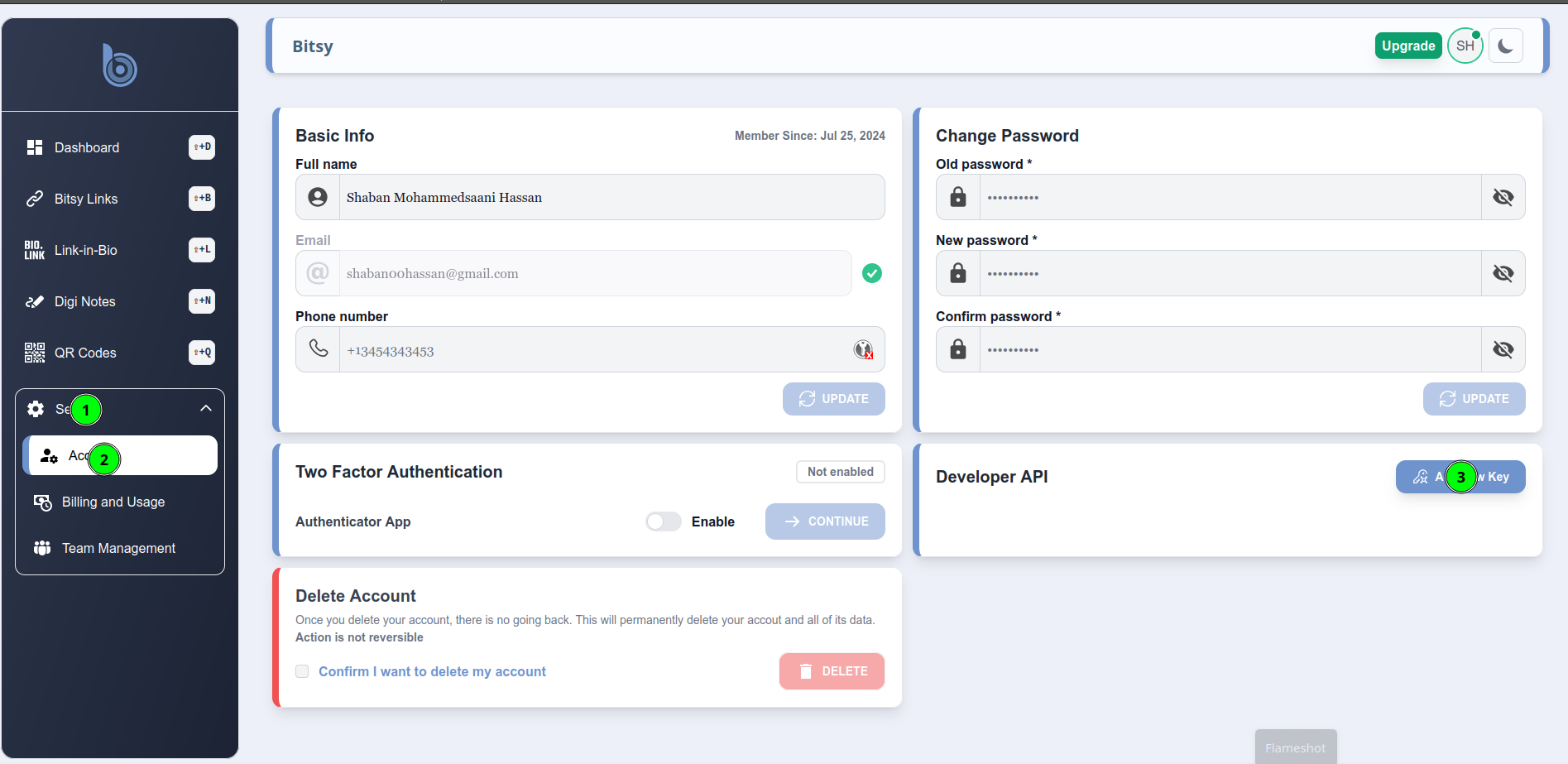This screenshot has height=764, width=1568.
Task: Open Bitsy Links via the chain icon
Action: pos(35,199)
